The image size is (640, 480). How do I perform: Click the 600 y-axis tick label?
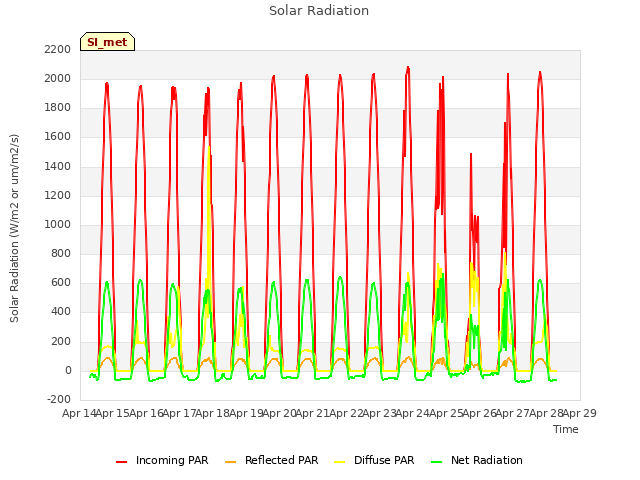[x=61, y=282]
